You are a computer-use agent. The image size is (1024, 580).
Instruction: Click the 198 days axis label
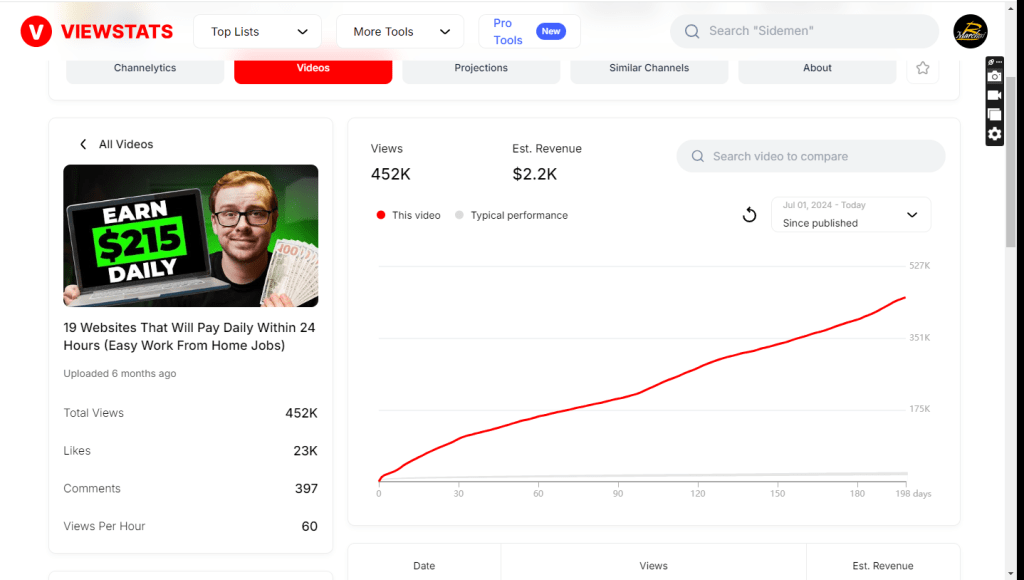913,494
